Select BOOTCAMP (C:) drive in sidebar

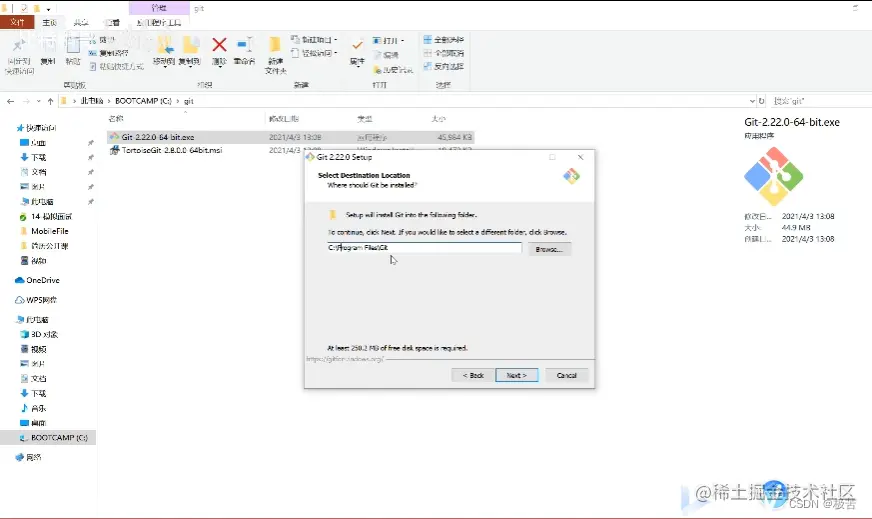(48, 438)
